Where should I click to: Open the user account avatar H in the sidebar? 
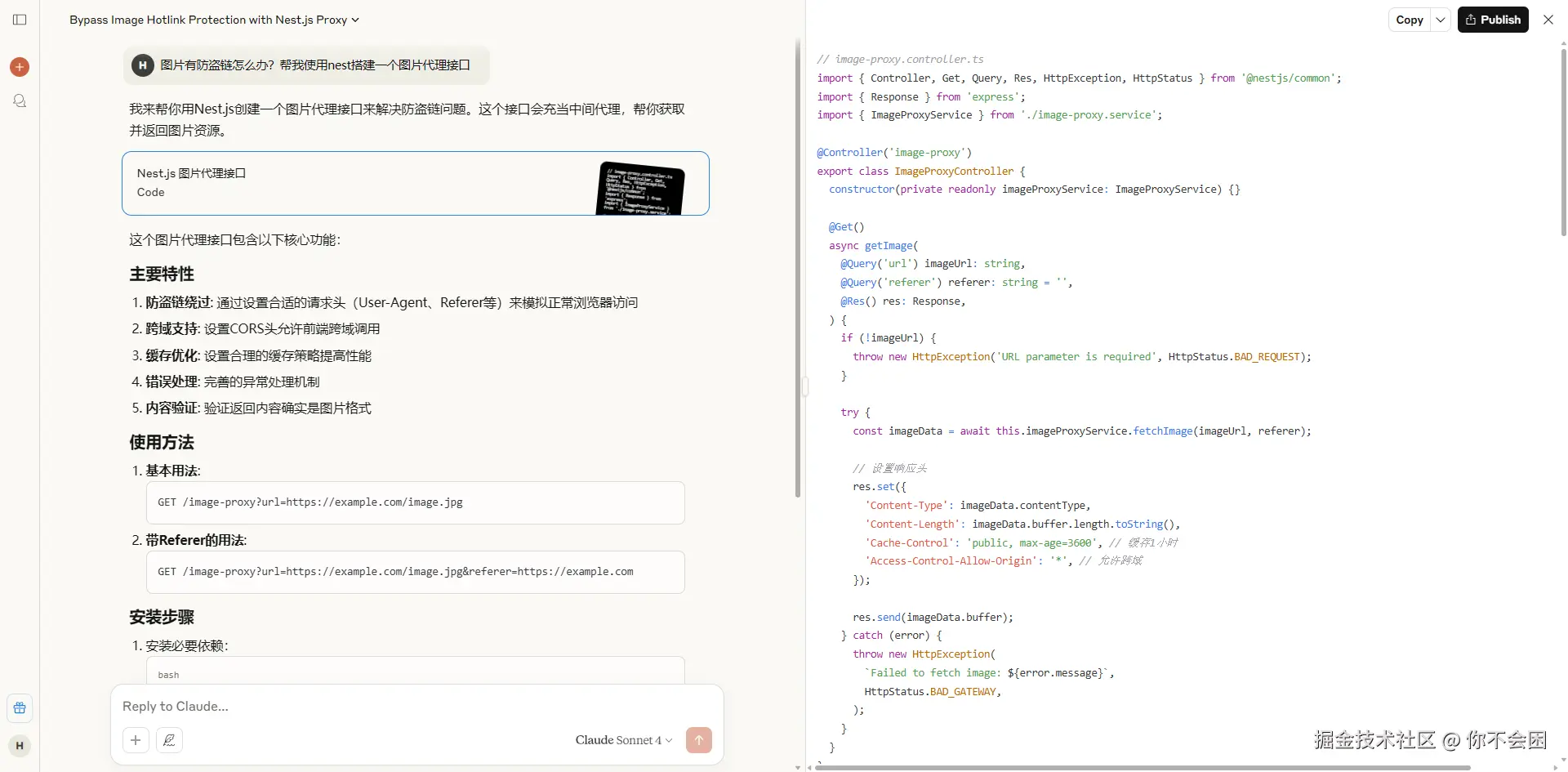point(20,746)
